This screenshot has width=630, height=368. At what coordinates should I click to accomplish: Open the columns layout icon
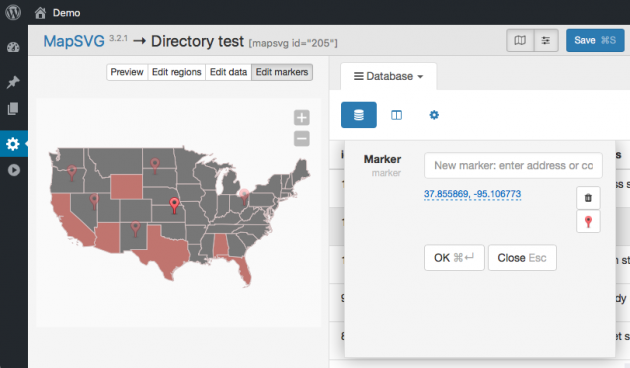pyautogui.click(x=397, y=115)
